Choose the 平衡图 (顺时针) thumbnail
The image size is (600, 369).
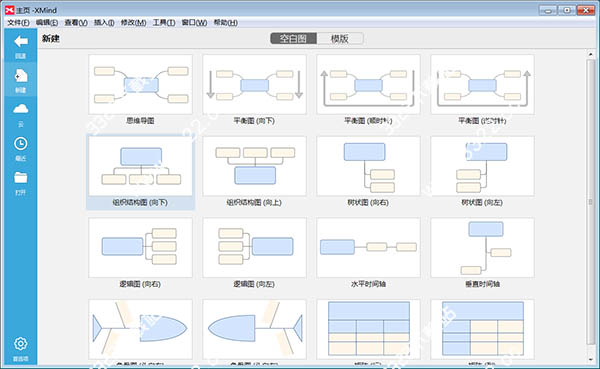coord(368,84)
